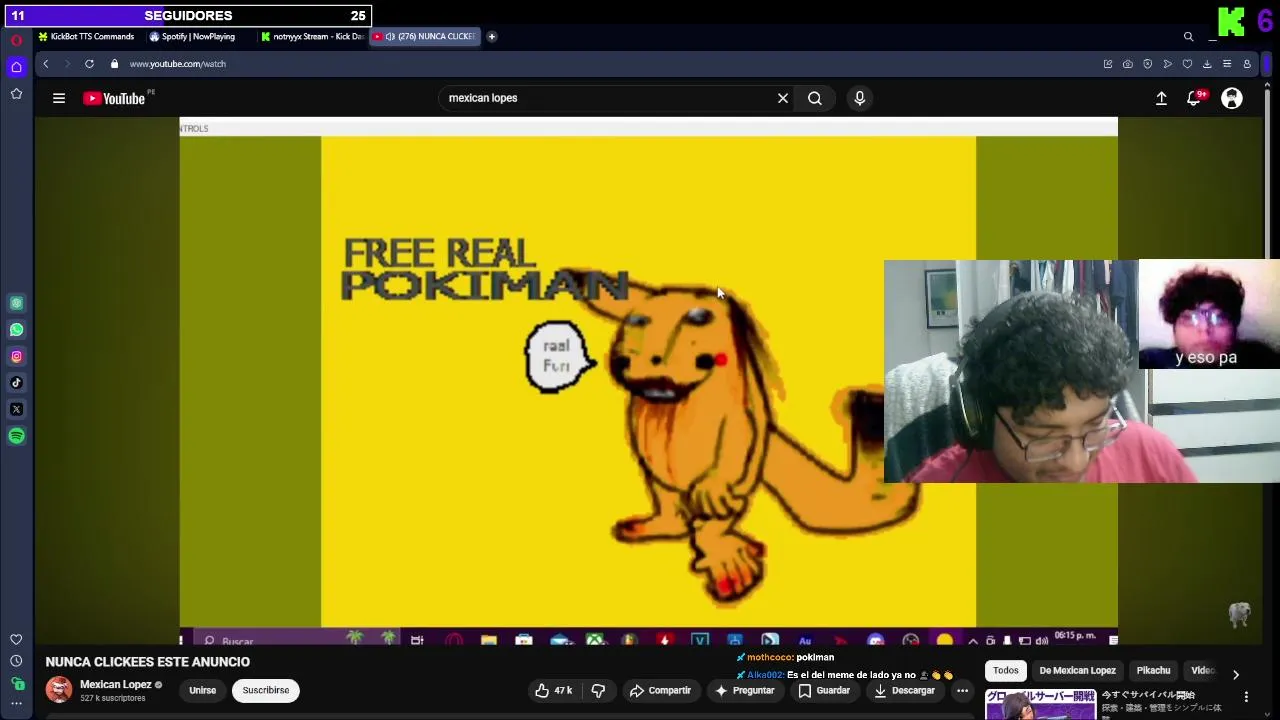Open Instagram from the Opera sidebar

[x=16, y=356]
